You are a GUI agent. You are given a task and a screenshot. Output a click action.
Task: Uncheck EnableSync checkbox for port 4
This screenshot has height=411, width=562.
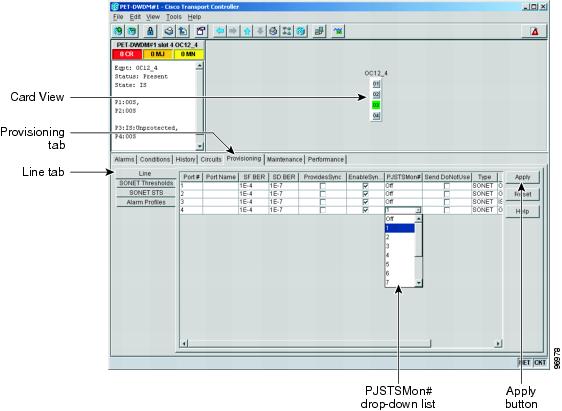pos(365,210)
